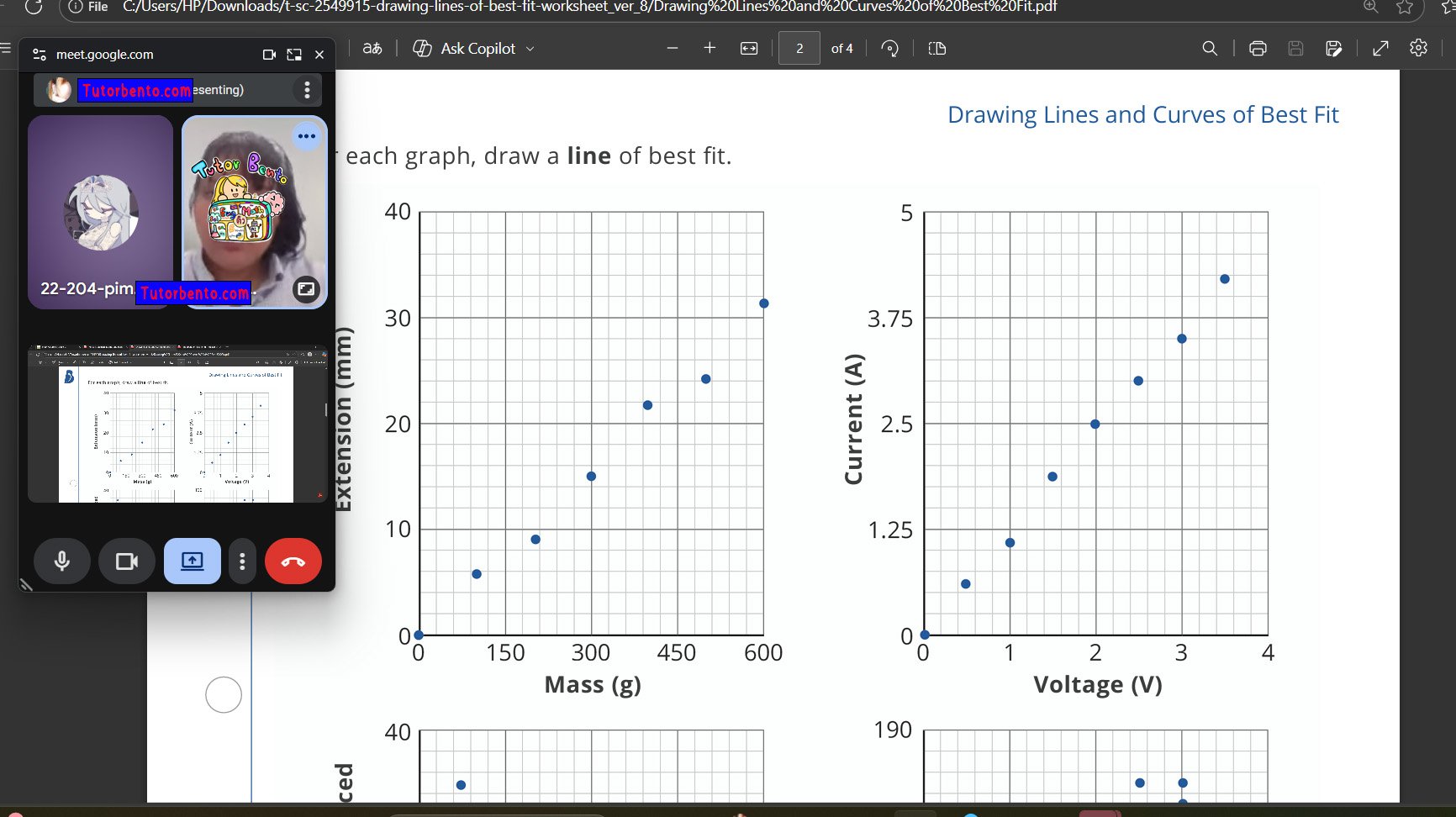Toggle screen presenting in Meet
Screen dimensions: 1456x817
click(x=192, y=561)
